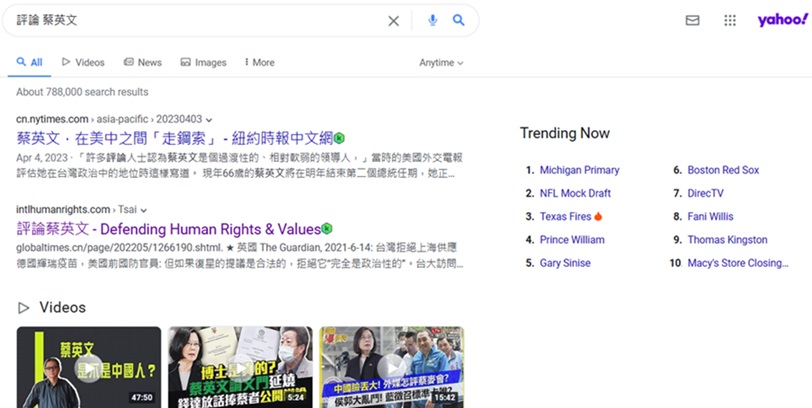Open the apps grid icon
This screenshot has width=812, height=408.
pyautogui.click(x=730, y=20)
